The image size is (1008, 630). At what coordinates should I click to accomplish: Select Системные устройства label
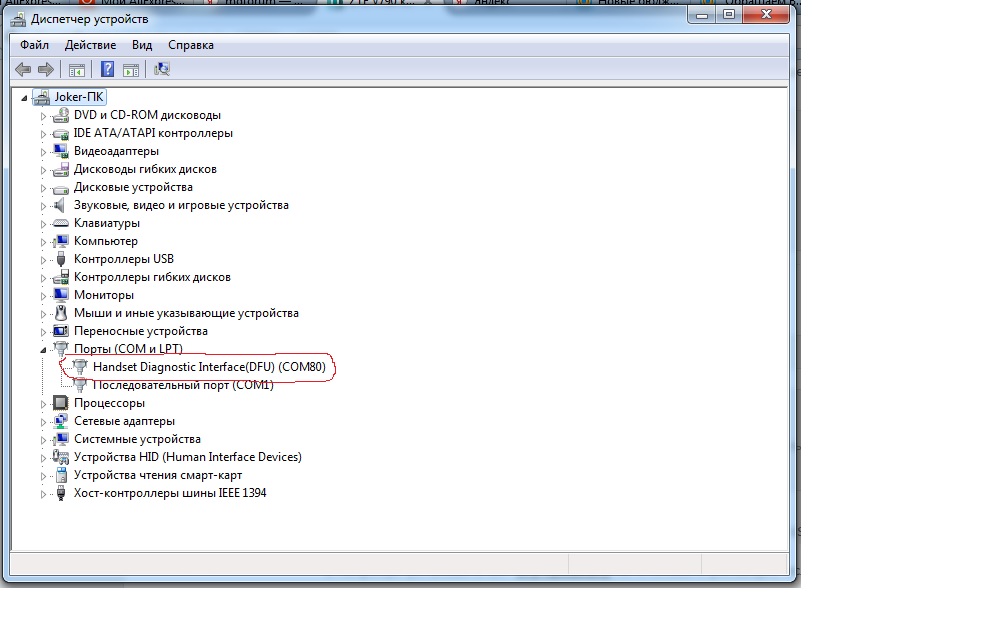click(x=138, y=439)
